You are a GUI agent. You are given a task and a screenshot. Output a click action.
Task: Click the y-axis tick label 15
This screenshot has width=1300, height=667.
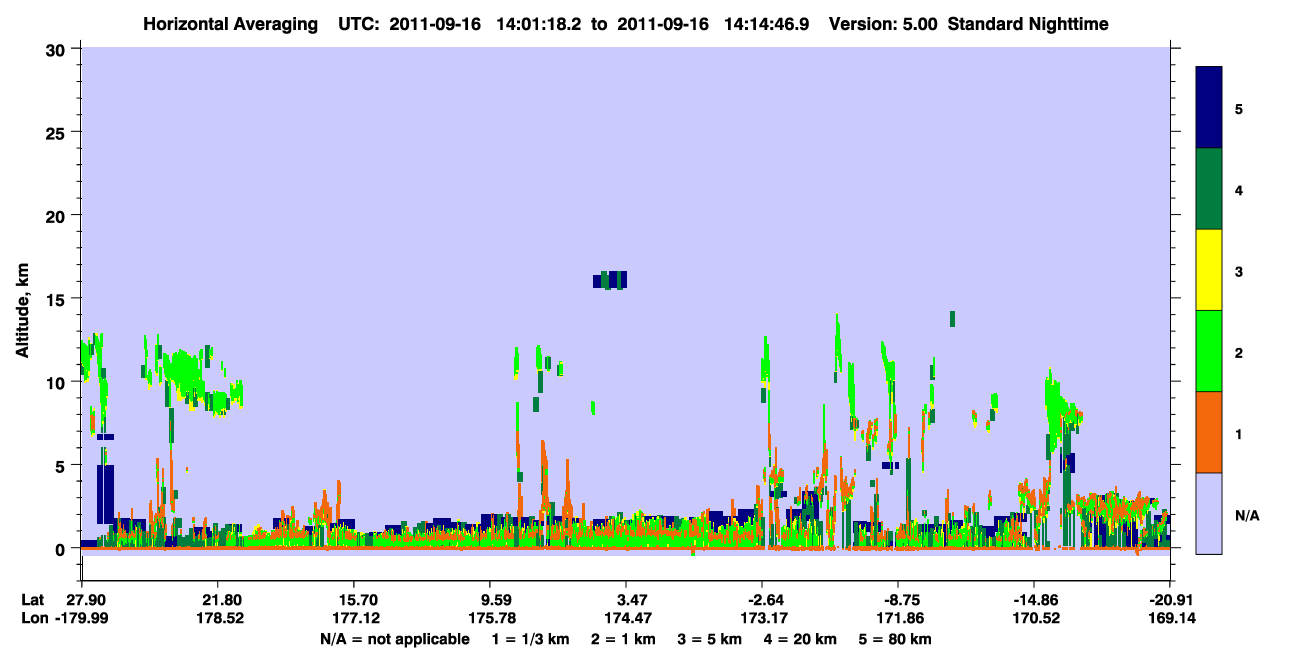pos(58,299)
